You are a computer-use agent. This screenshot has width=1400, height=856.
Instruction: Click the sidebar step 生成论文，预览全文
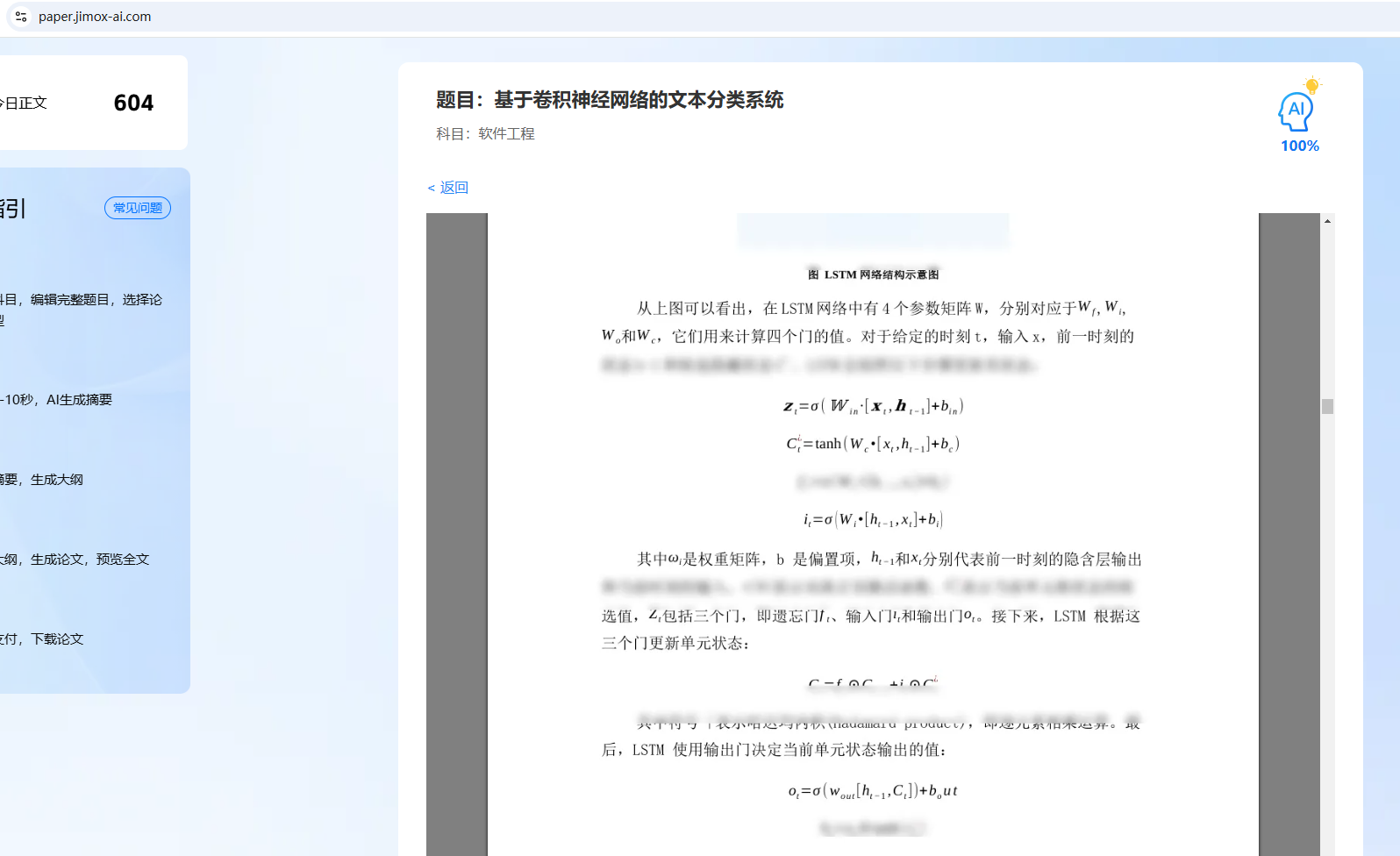89,560
